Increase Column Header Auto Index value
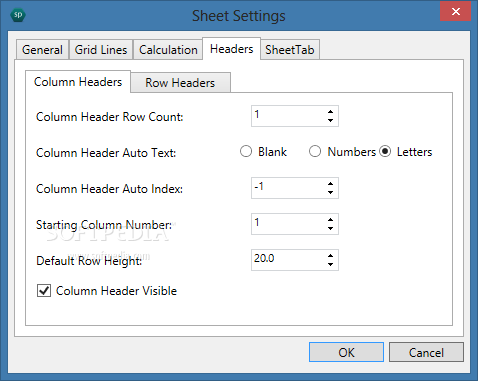 coord(330,184)
